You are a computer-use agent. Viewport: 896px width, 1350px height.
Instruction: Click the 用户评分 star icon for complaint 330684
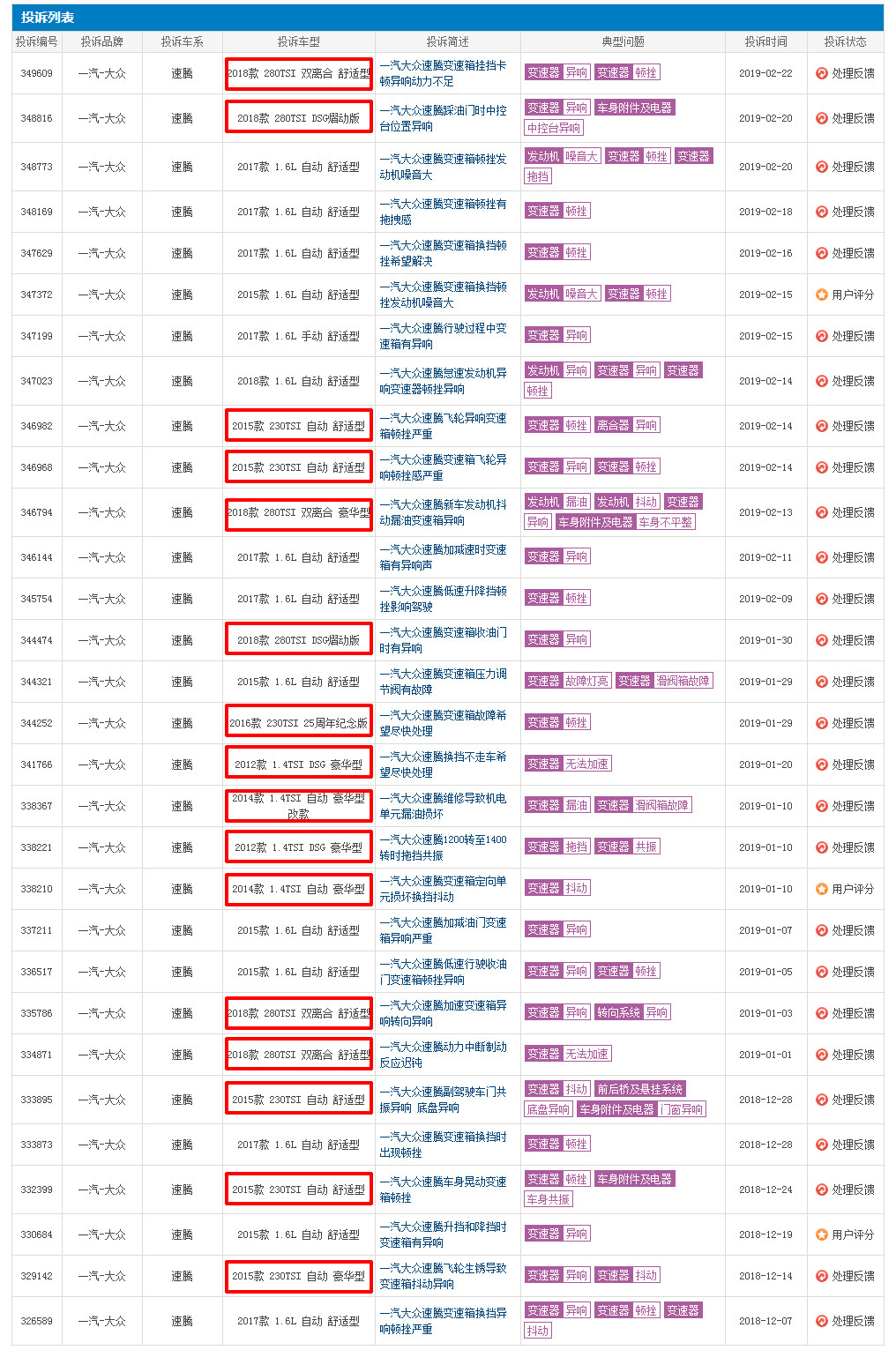click(x=821, y=1235)
